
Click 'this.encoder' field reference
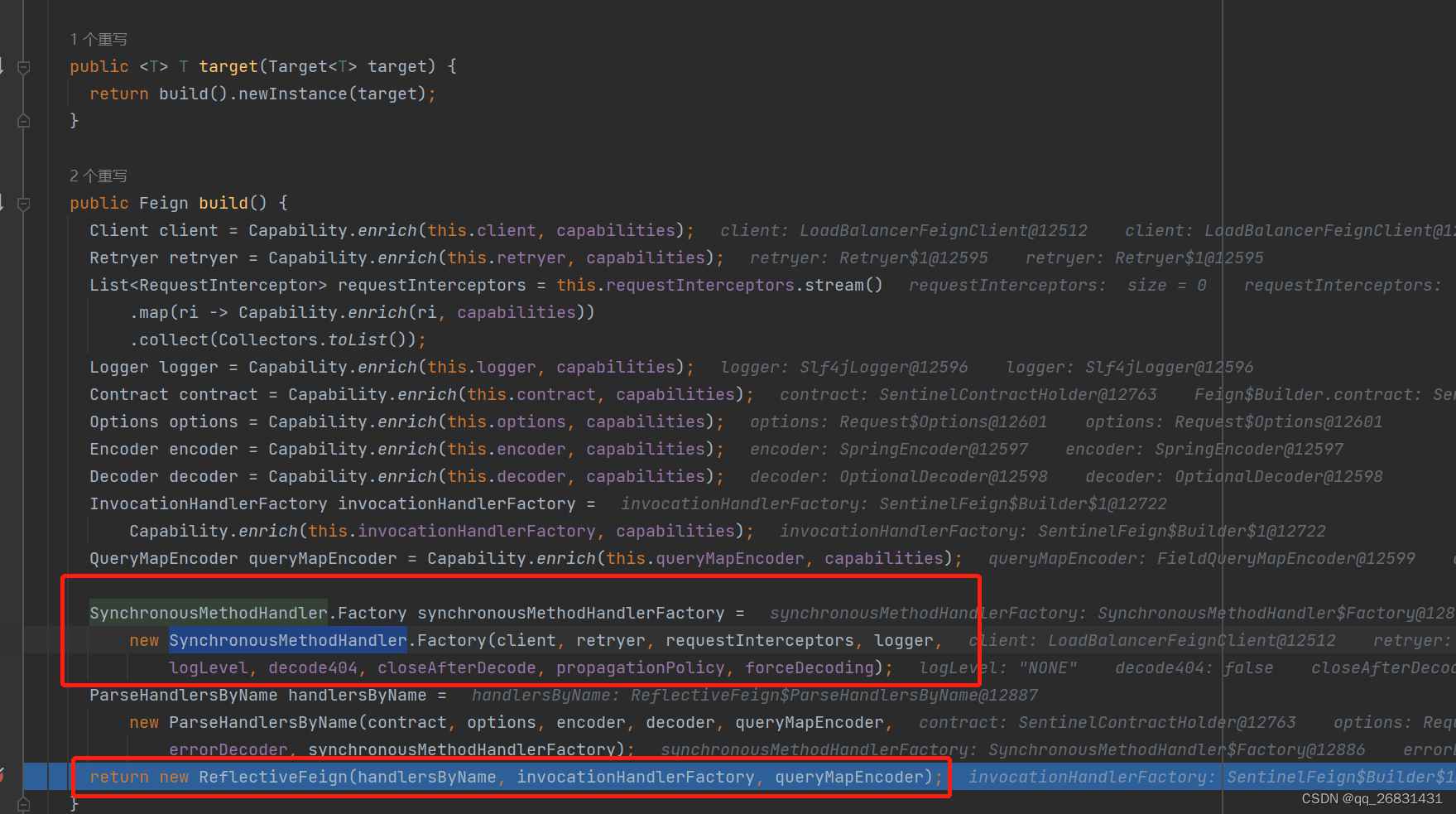(x=507, y=449)
